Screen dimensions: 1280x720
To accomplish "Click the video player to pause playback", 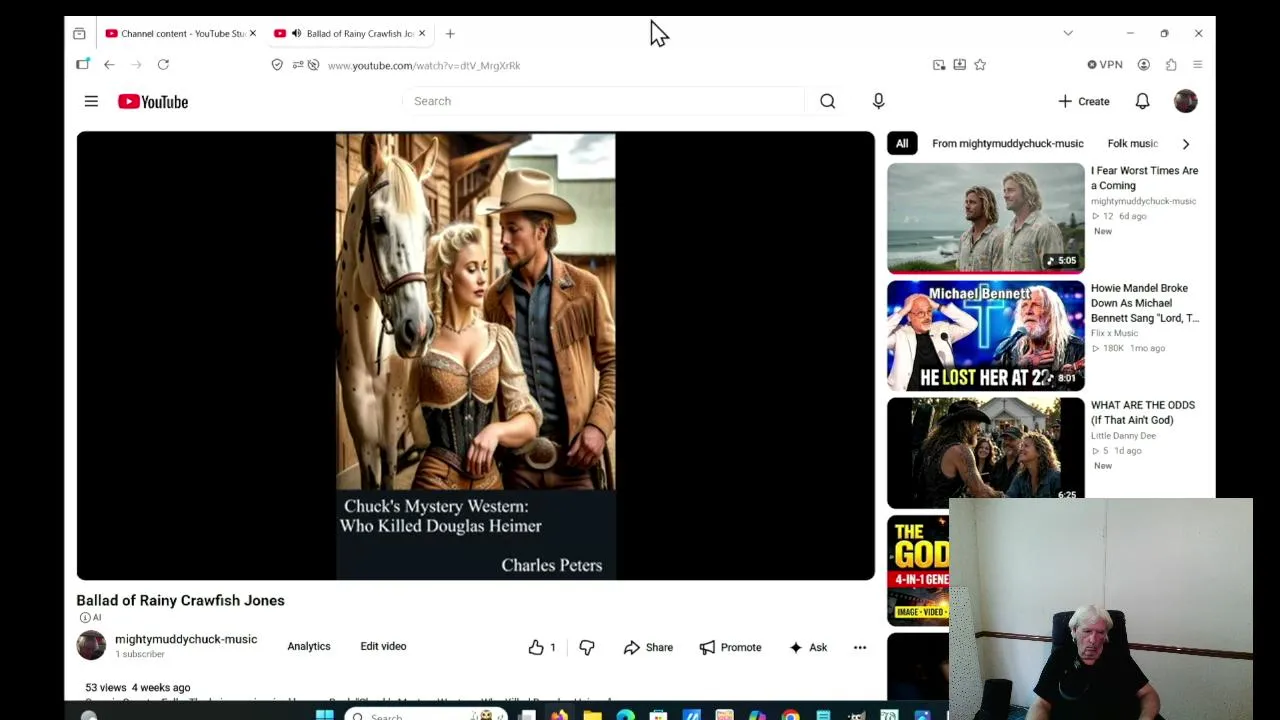I will pyautogui.click(x=475, y=356).
